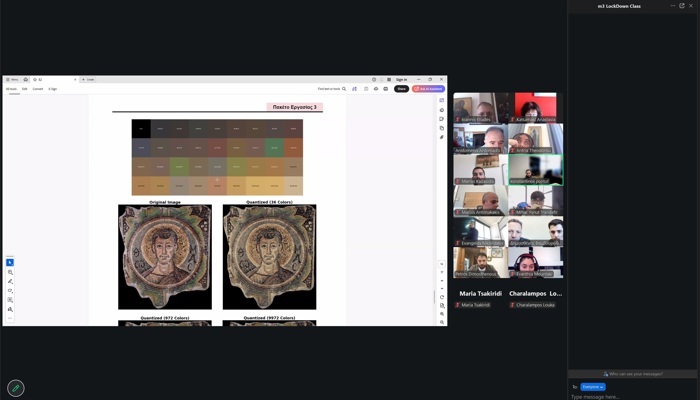Image resolution: width=700 pixels, height=400 pixels.
Task: Click the save icon in Acrobat toolbar
Action: click(366, 89)
